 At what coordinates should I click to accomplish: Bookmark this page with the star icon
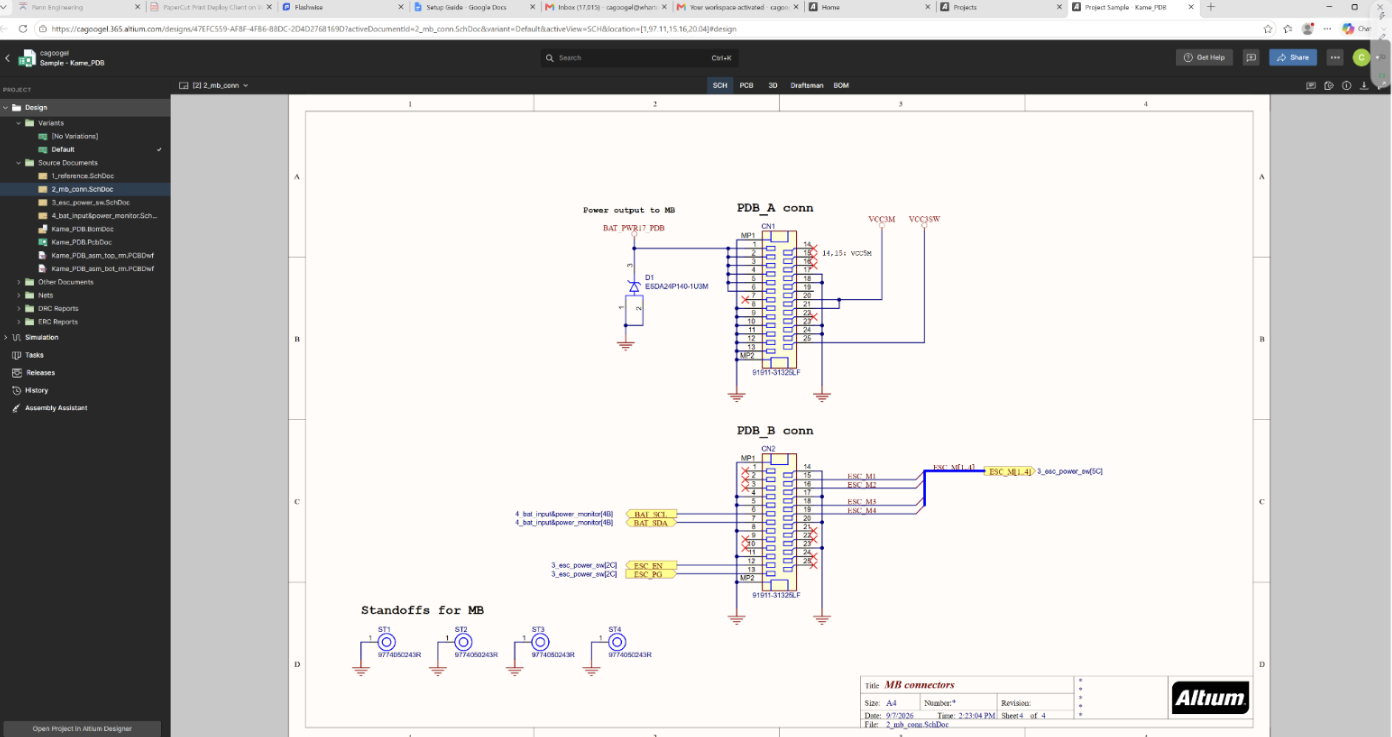coord(1268,29)
